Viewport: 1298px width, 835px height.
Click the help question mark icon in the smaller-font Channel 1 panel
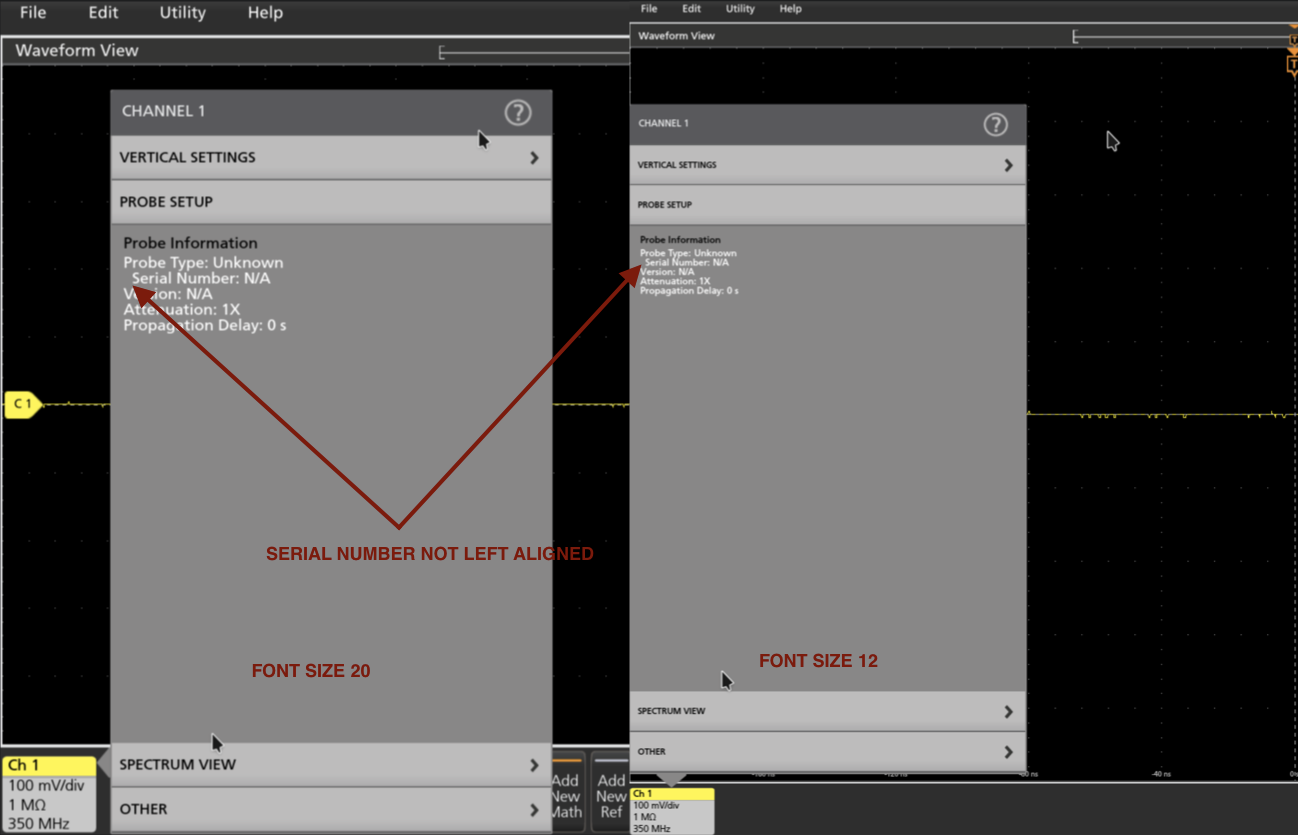tap(995, 124)
